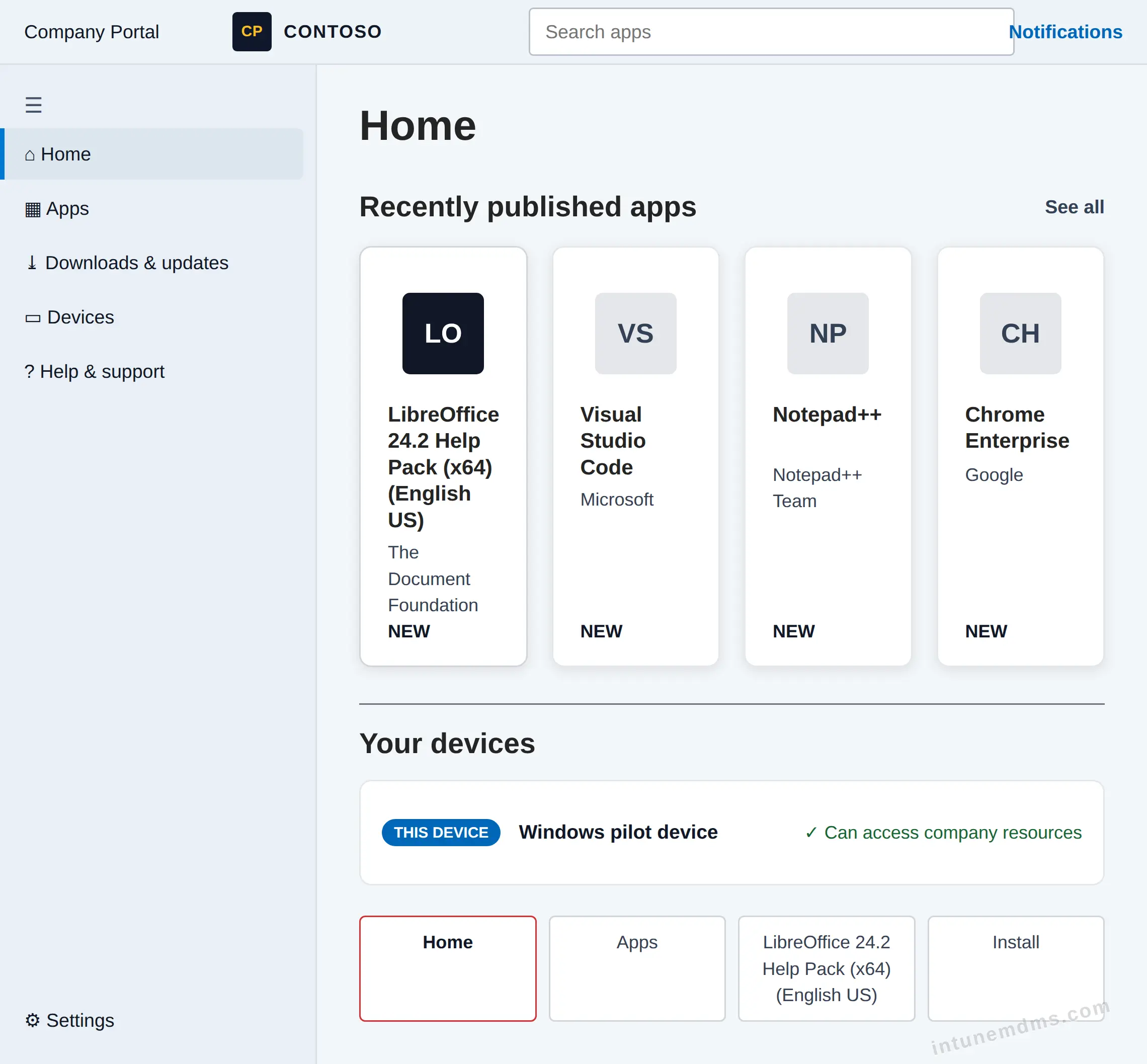This screenshot has width=1147, height=1064.
Task: Open Devices in the sidebar
Action: point(152,317)
